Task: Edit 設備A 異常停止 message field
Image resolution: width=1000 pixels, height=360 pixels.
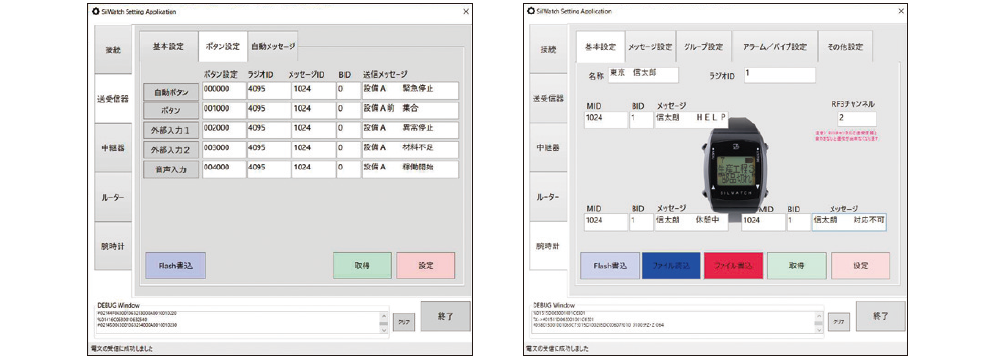Action: (410, 130)
